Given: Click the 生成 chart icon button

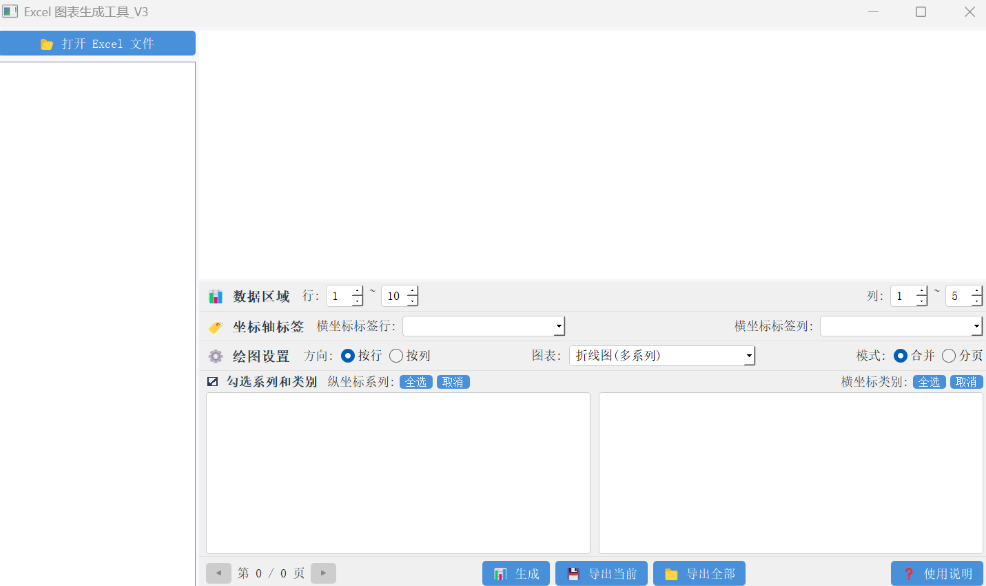Looking at the screenshot, I should (x=500, y=573).
